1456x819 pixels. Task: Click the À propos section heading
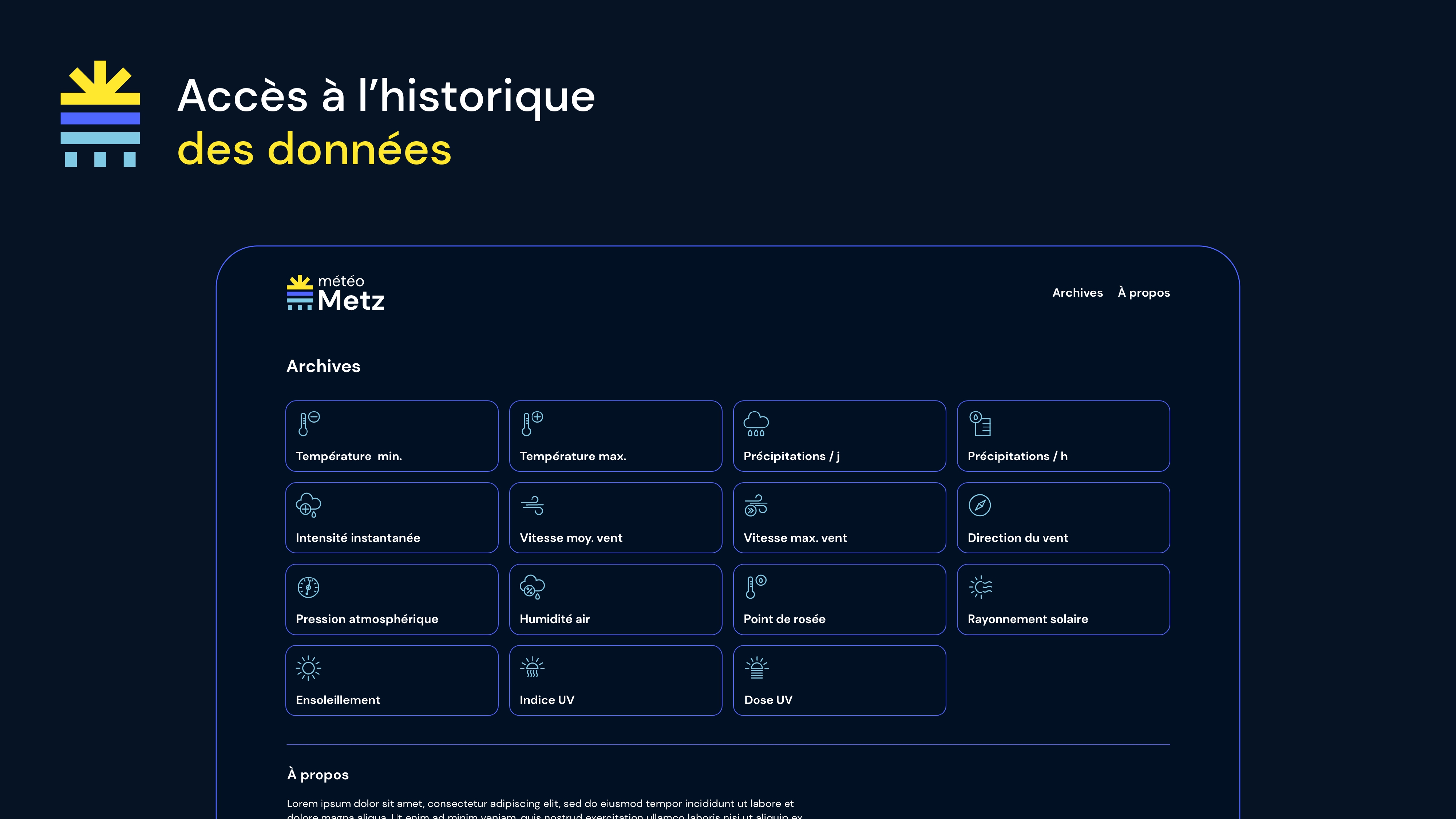click(318, 774)
